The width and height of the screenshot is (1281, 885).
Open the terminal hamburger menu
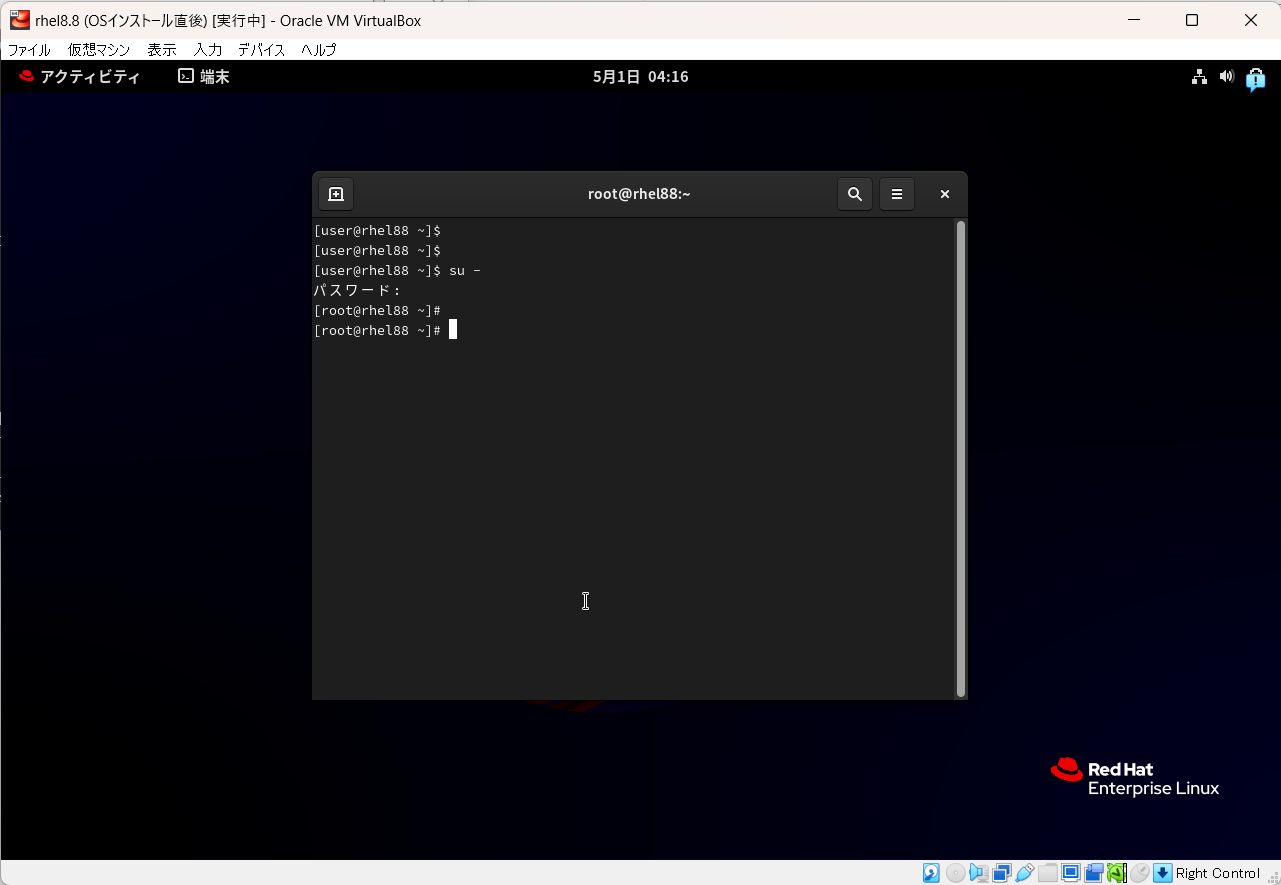click(896, 194)
